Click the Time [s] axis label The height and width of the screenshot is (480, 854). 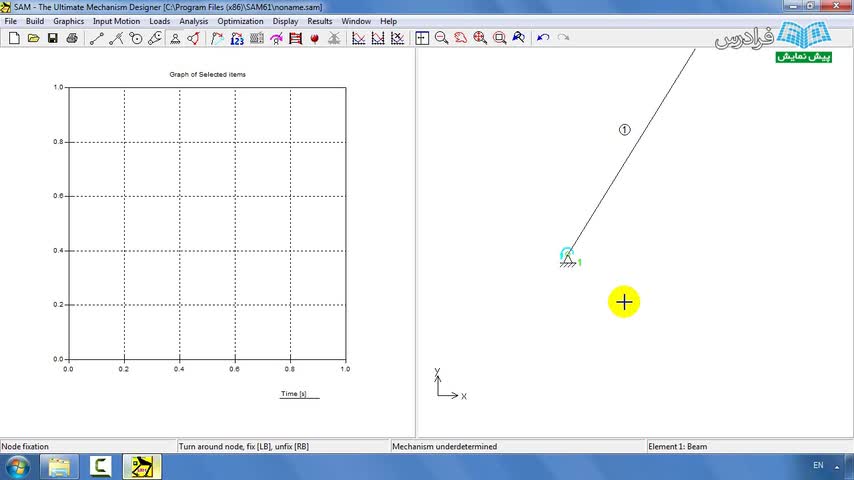[294, 393]
